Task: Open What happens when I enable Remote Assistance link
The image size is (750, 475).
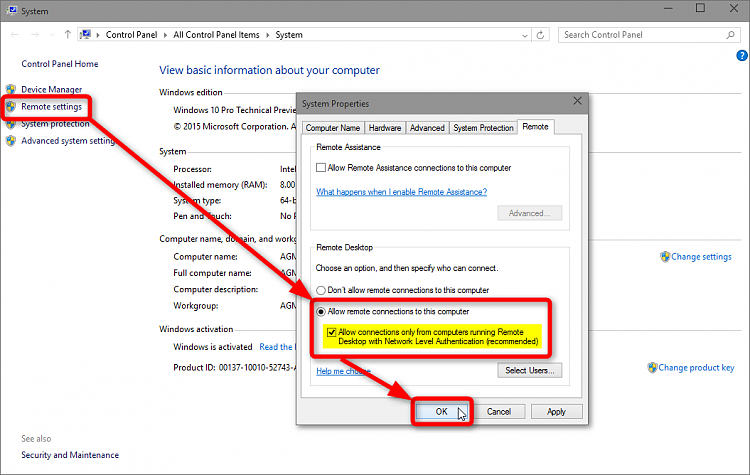Action: (x=402, y=192)
